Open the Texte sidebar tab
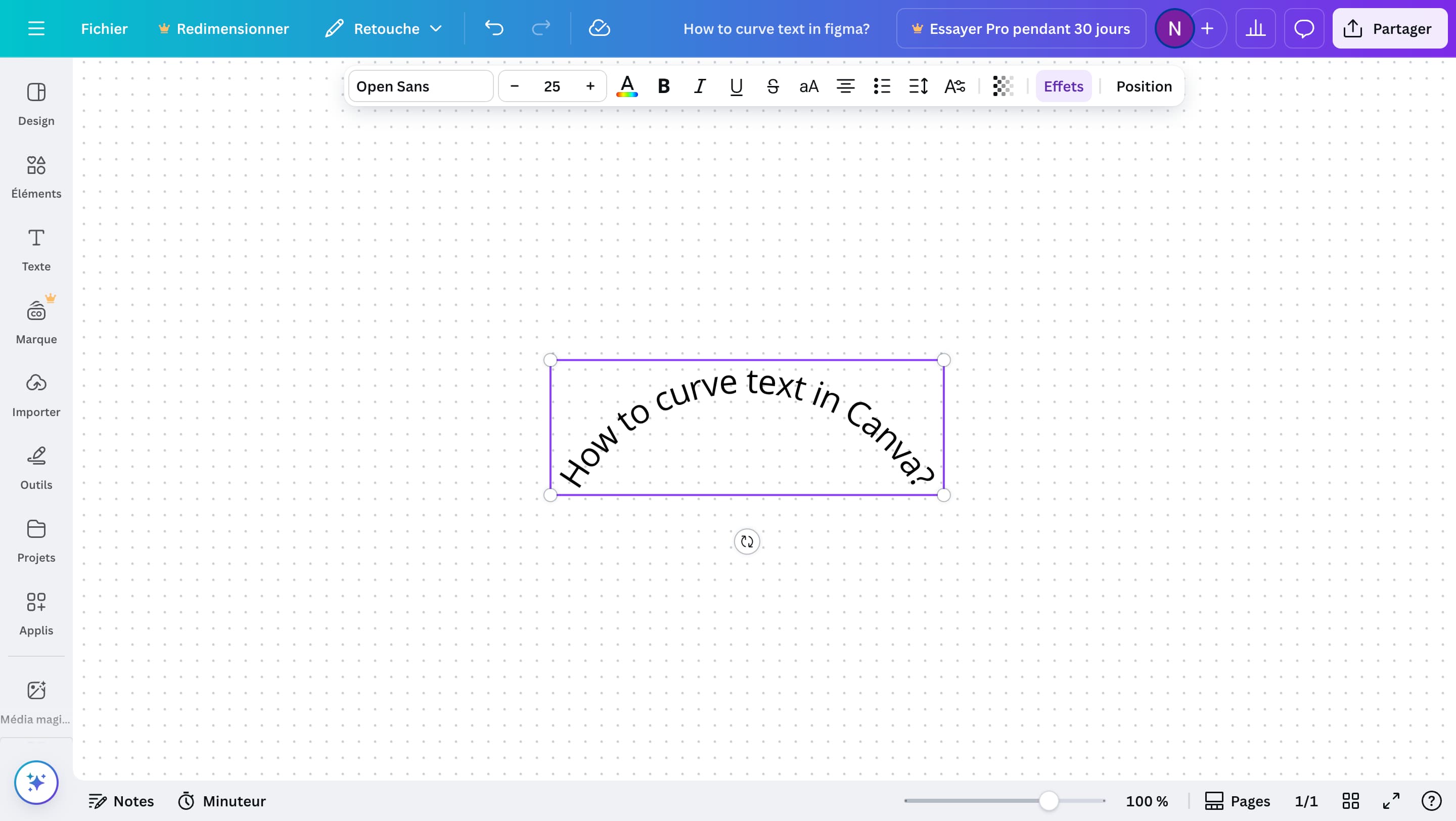Viewport: 1456px width, 821px height. click(36, 250)
